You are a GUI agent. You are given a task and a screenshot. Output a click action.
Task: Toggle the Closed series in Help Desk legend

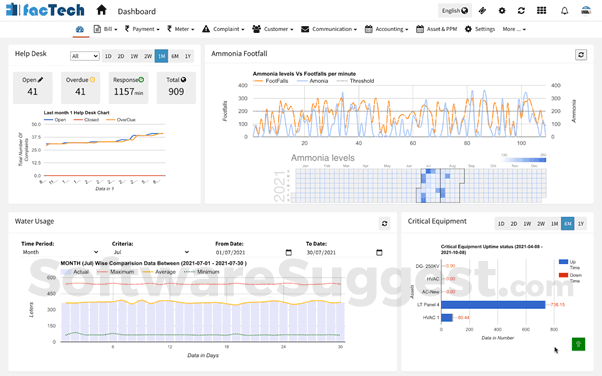pos(86,120)
